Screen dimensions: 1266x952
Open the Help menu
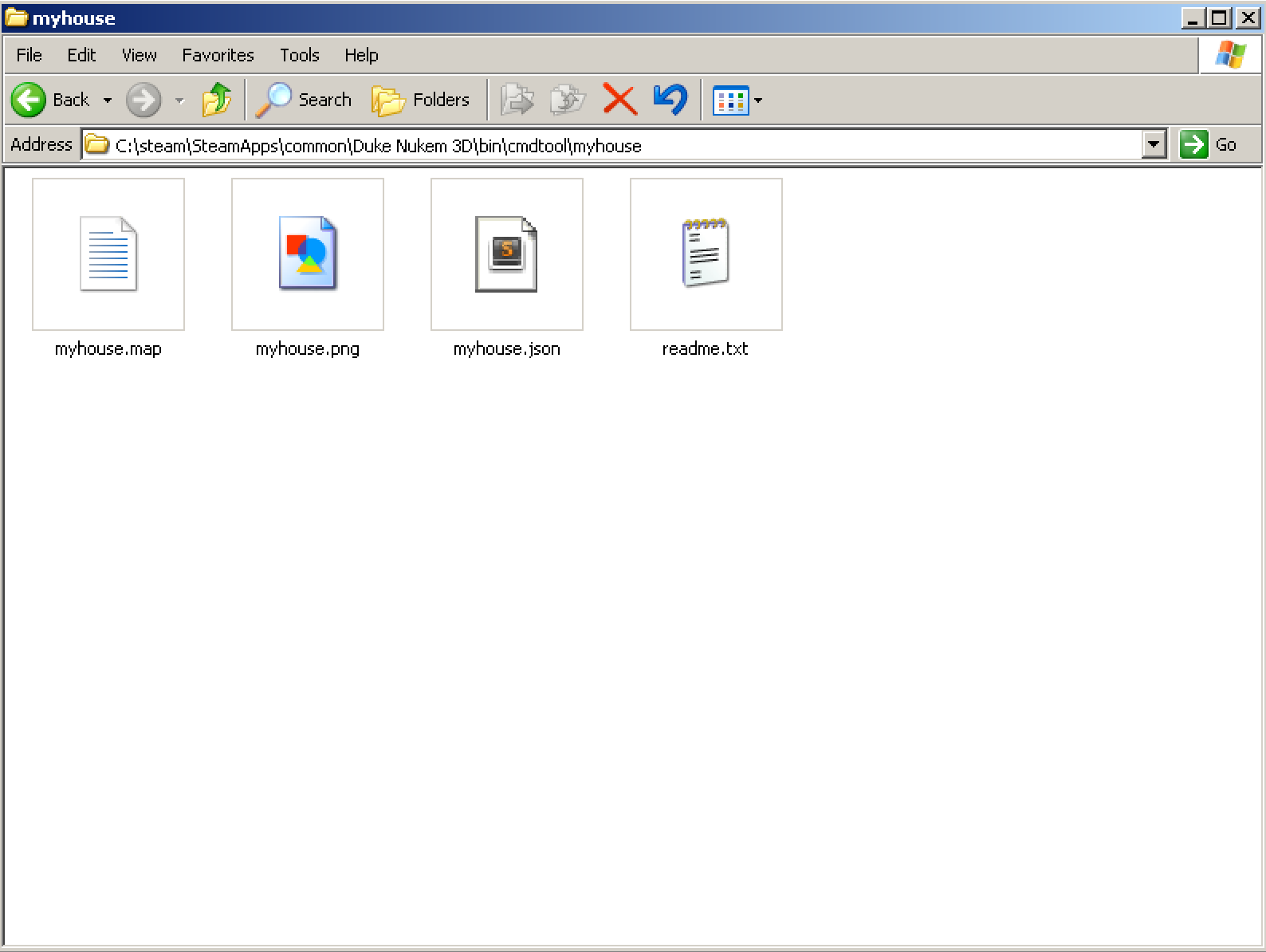pos(361,55)
